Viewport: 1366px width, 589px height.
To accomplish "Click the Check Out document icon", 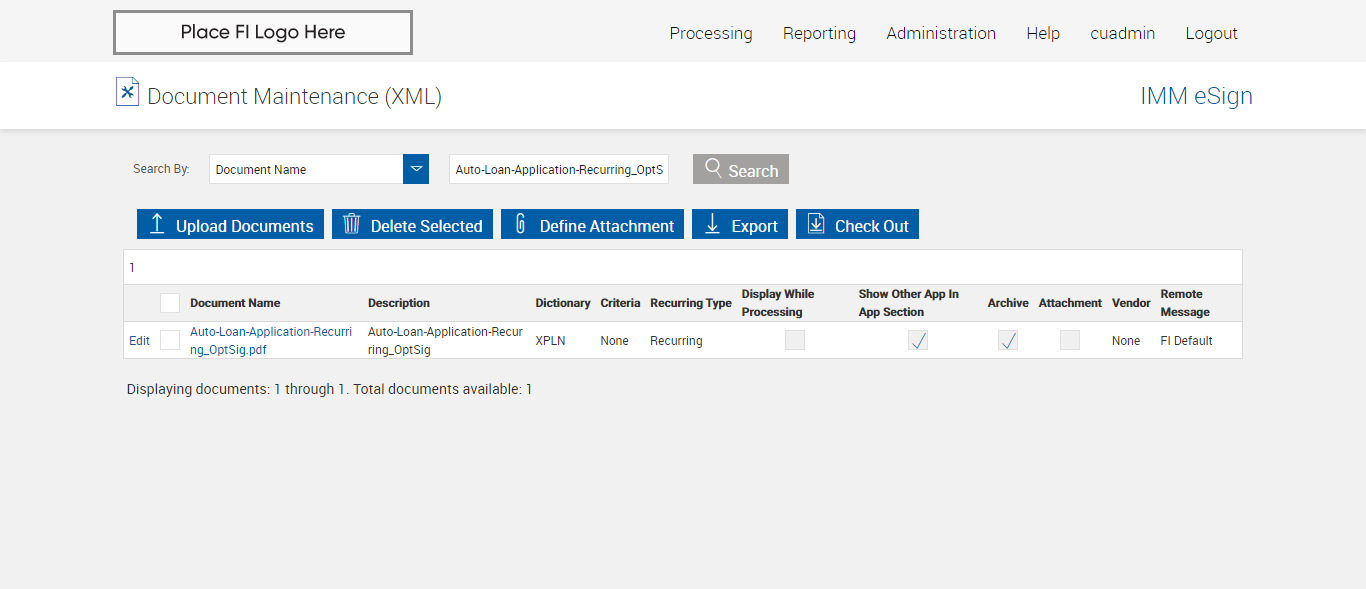I will [x=816, y=224].
